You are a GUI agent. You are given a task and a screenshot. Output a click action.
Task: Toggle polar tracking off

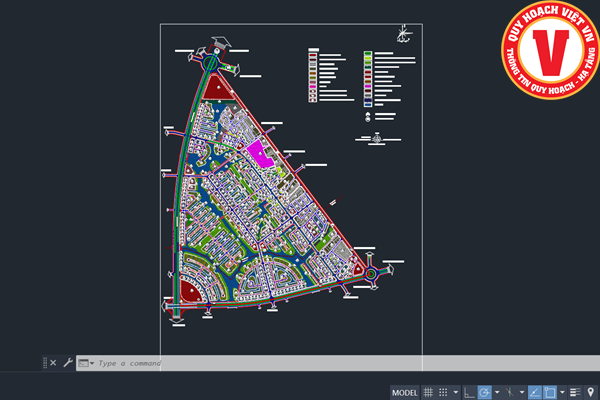tap(485, 392)
